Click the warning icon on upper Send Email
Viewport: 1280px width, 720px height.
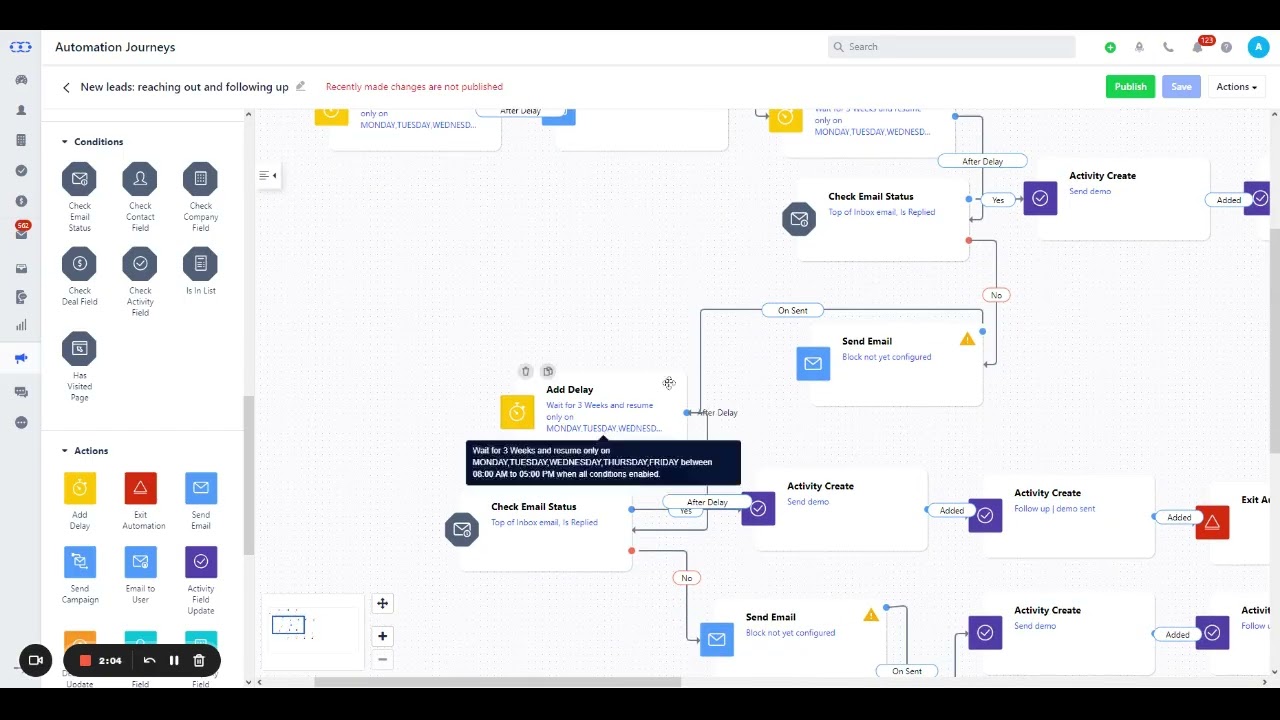coord(967,340)
